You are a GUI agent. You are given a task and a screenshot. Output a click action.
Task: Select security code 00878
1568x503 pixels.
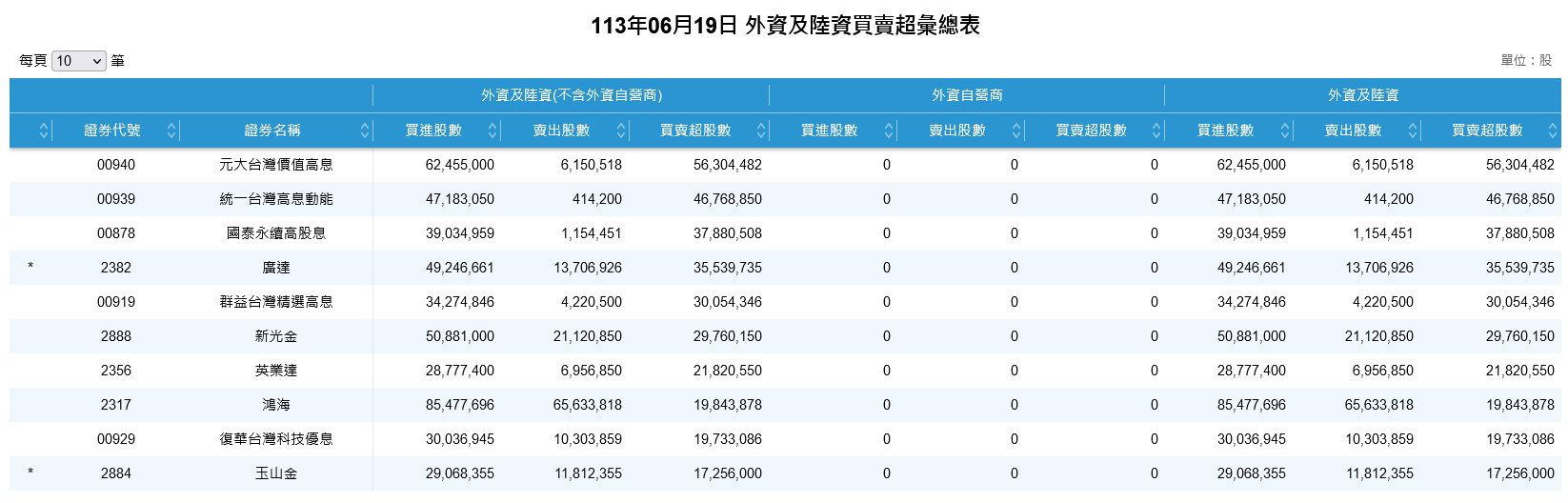[116, 233]
